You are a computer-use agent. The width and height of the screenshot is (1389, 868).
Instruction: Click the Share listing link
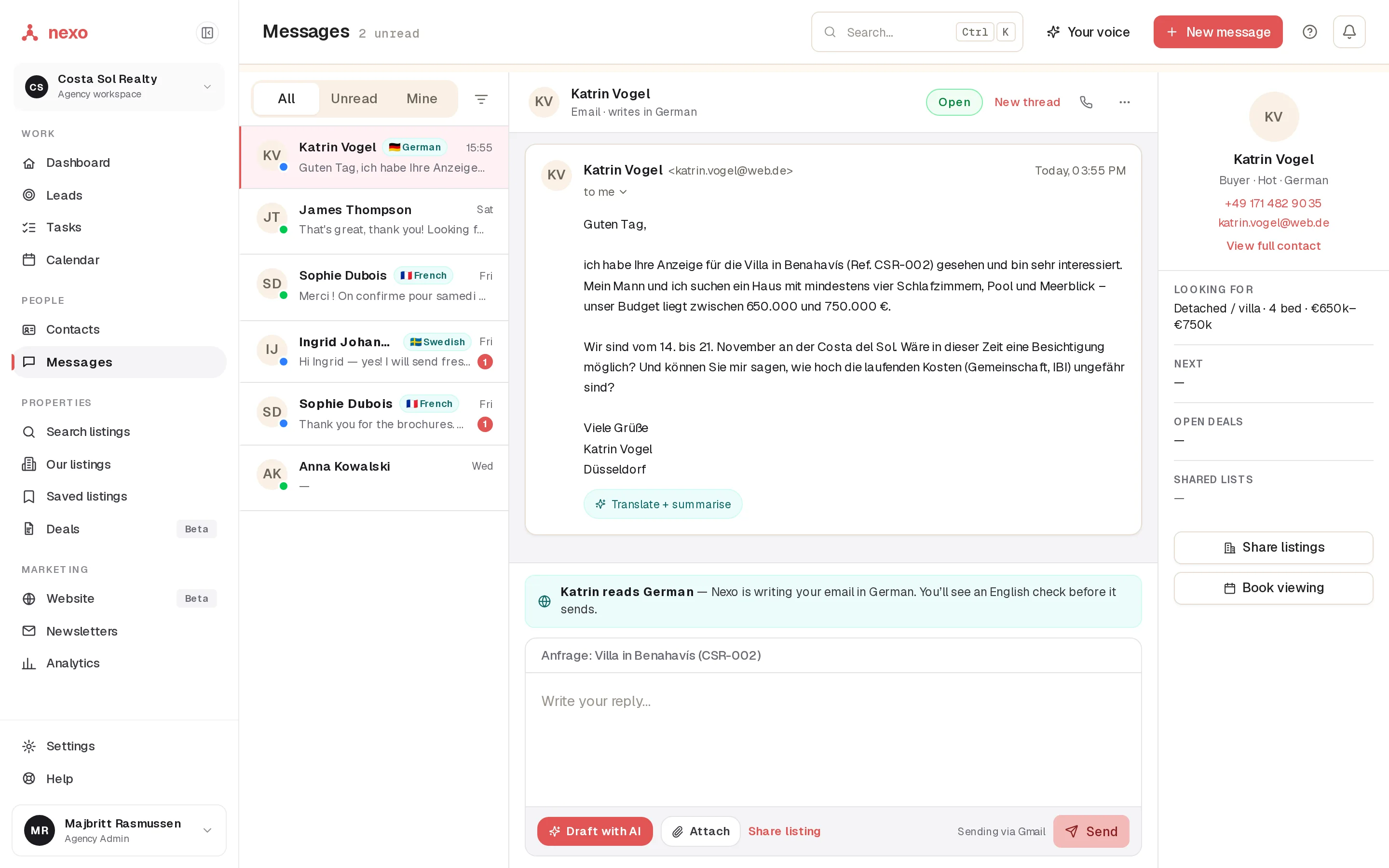(784, 831)
